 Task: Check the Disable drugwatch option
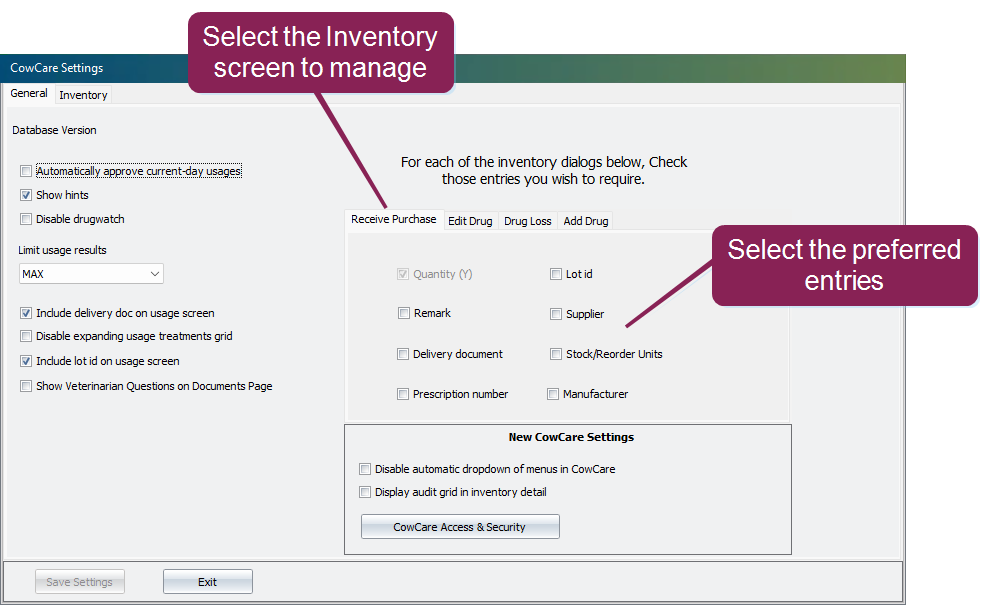click(x=26, y=219)
